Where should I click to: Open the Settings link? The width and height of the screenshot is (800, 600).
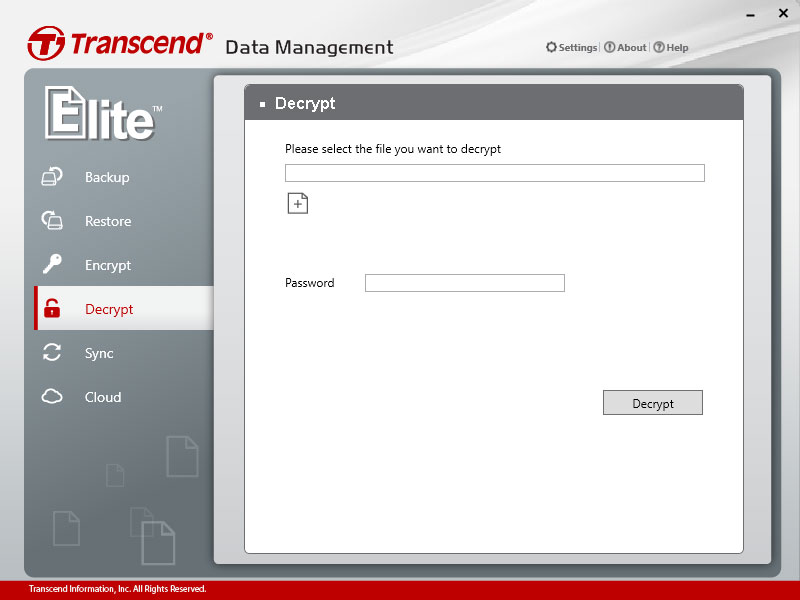click(578, 47)
